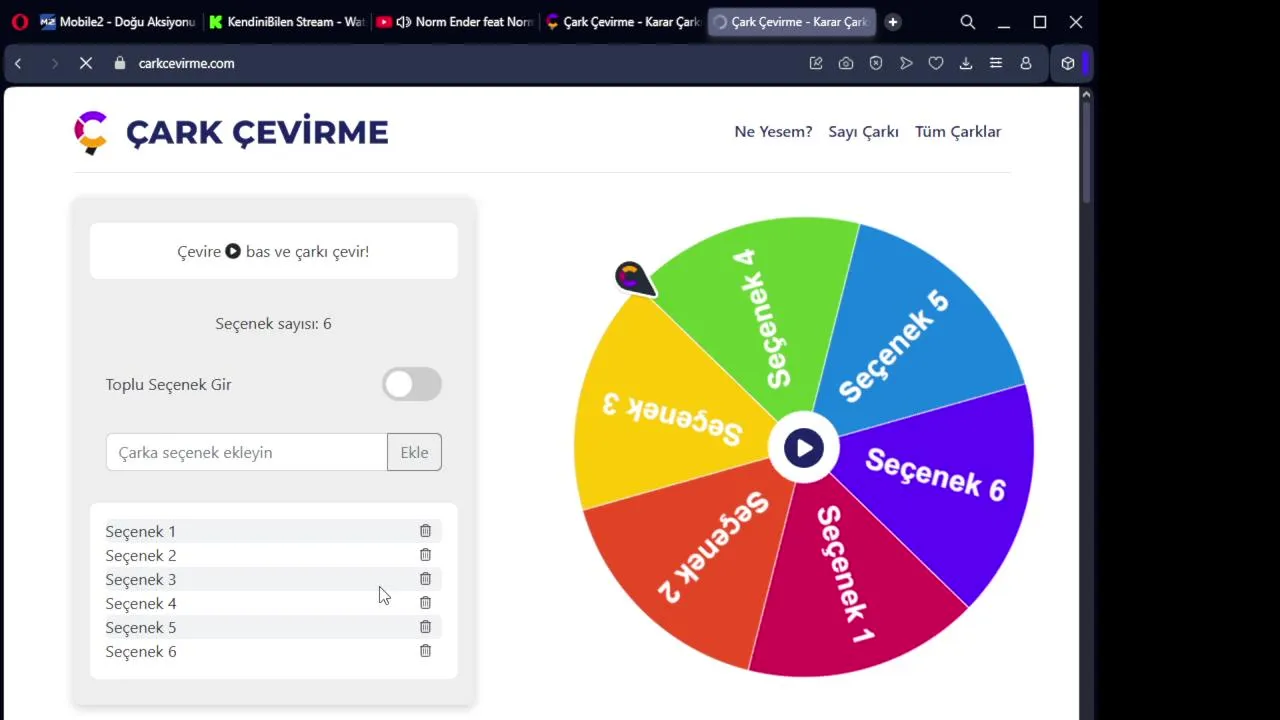
Task: Select the Seçenek 3 list text
Action: tap(141, 579)
